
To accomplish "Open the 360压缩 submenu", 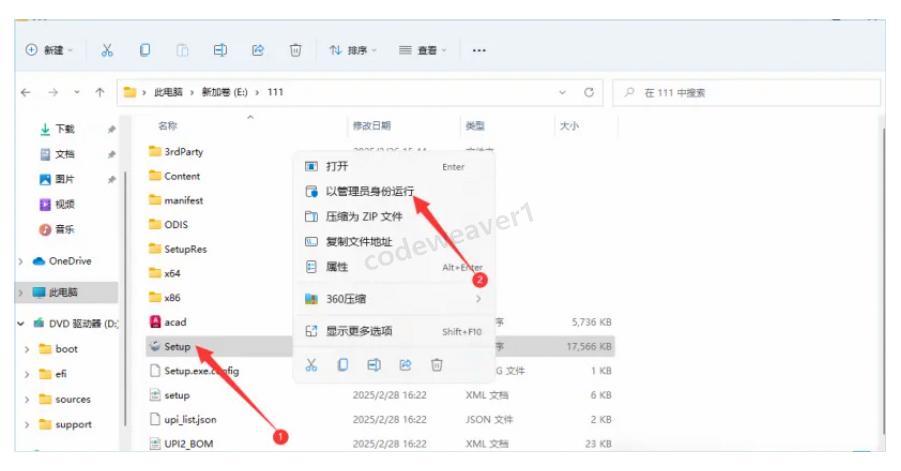I will pyautogui.click(x=394, y=299).
